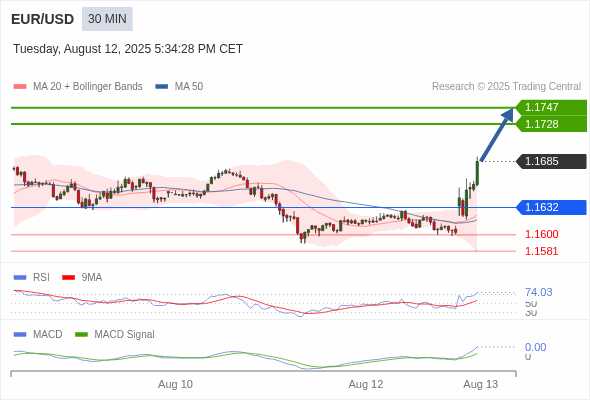
Task: Click the blue upward forecast arrow
Action: point(497,134)
